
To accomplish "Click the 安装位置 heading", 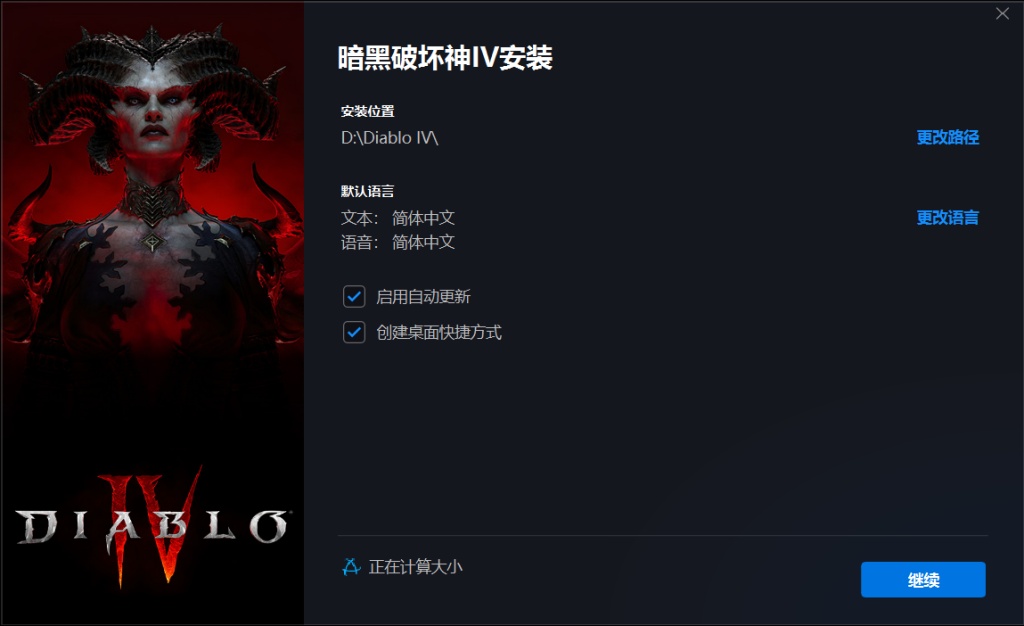I will coord(368,111).
